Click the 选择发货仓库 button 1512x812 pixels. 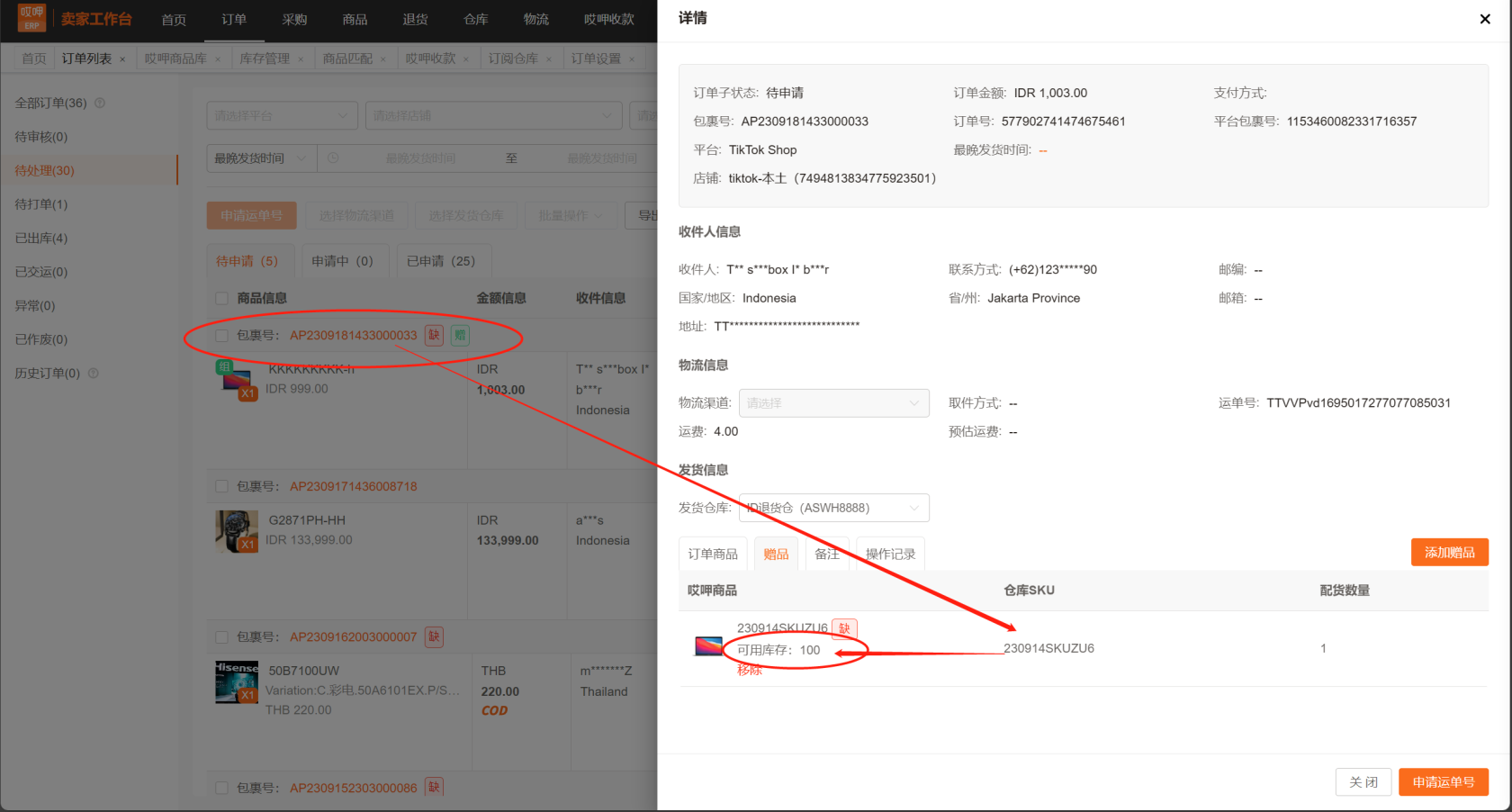click(466, 215)
